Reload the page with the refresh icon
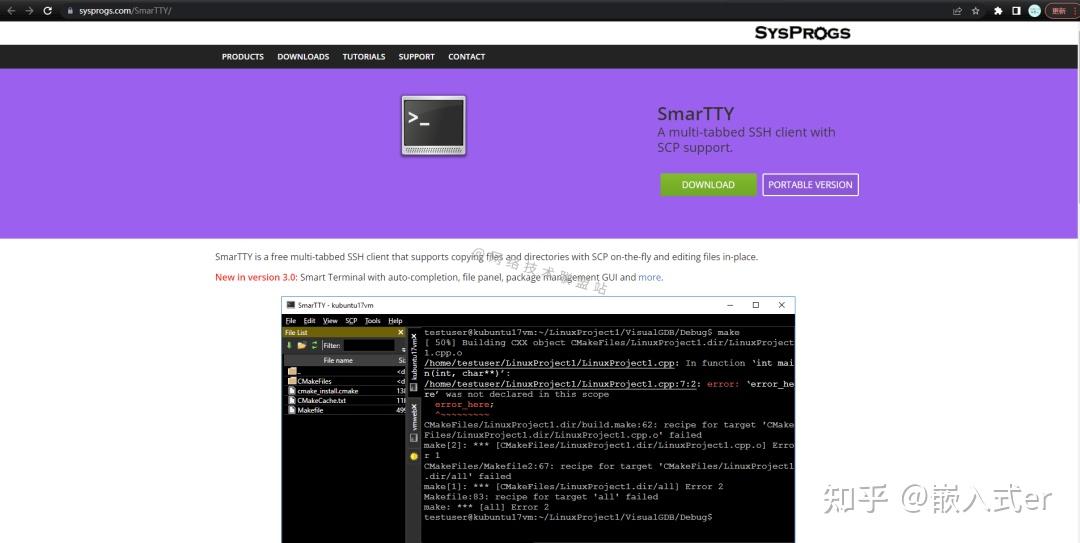1080x543 pixels. click(48, 11)
